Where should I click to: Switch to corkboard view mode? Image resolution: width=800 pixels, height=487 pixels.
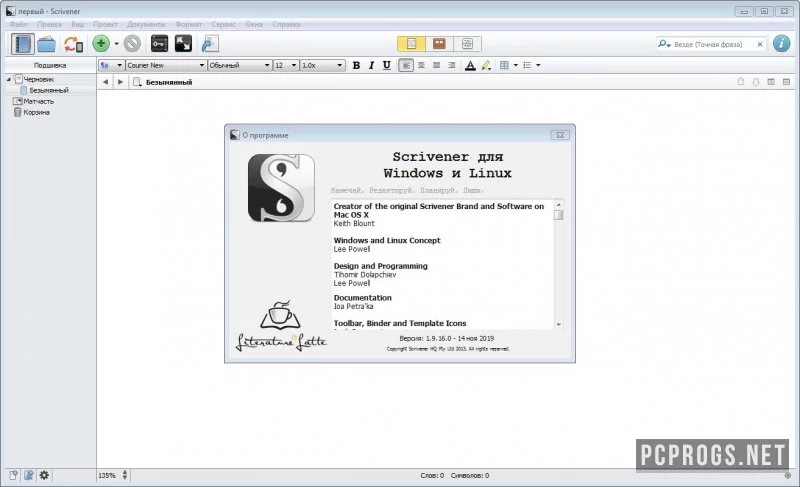(x=439, y=44)
